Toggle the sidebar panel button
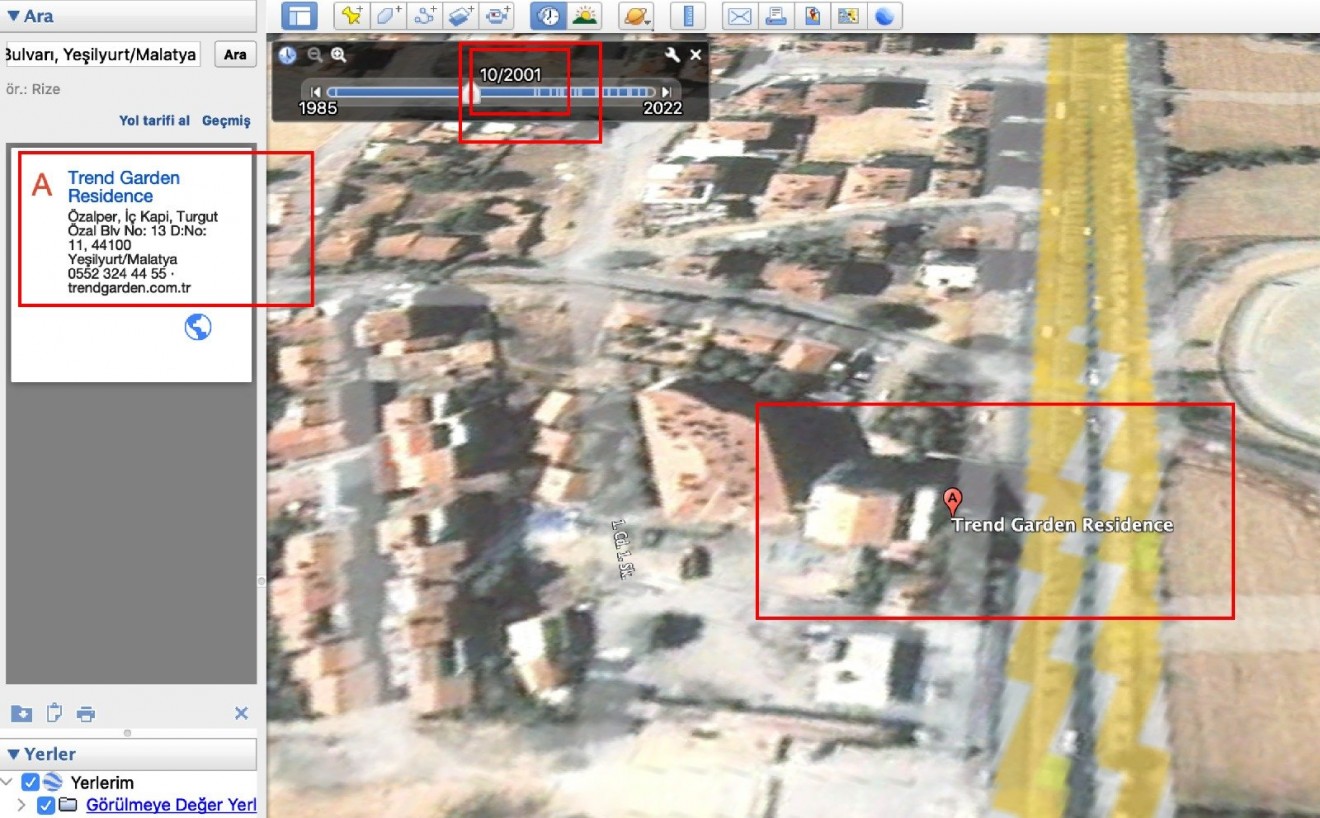This screenshot has height=818, width=1320. click(x=299, y=16)
